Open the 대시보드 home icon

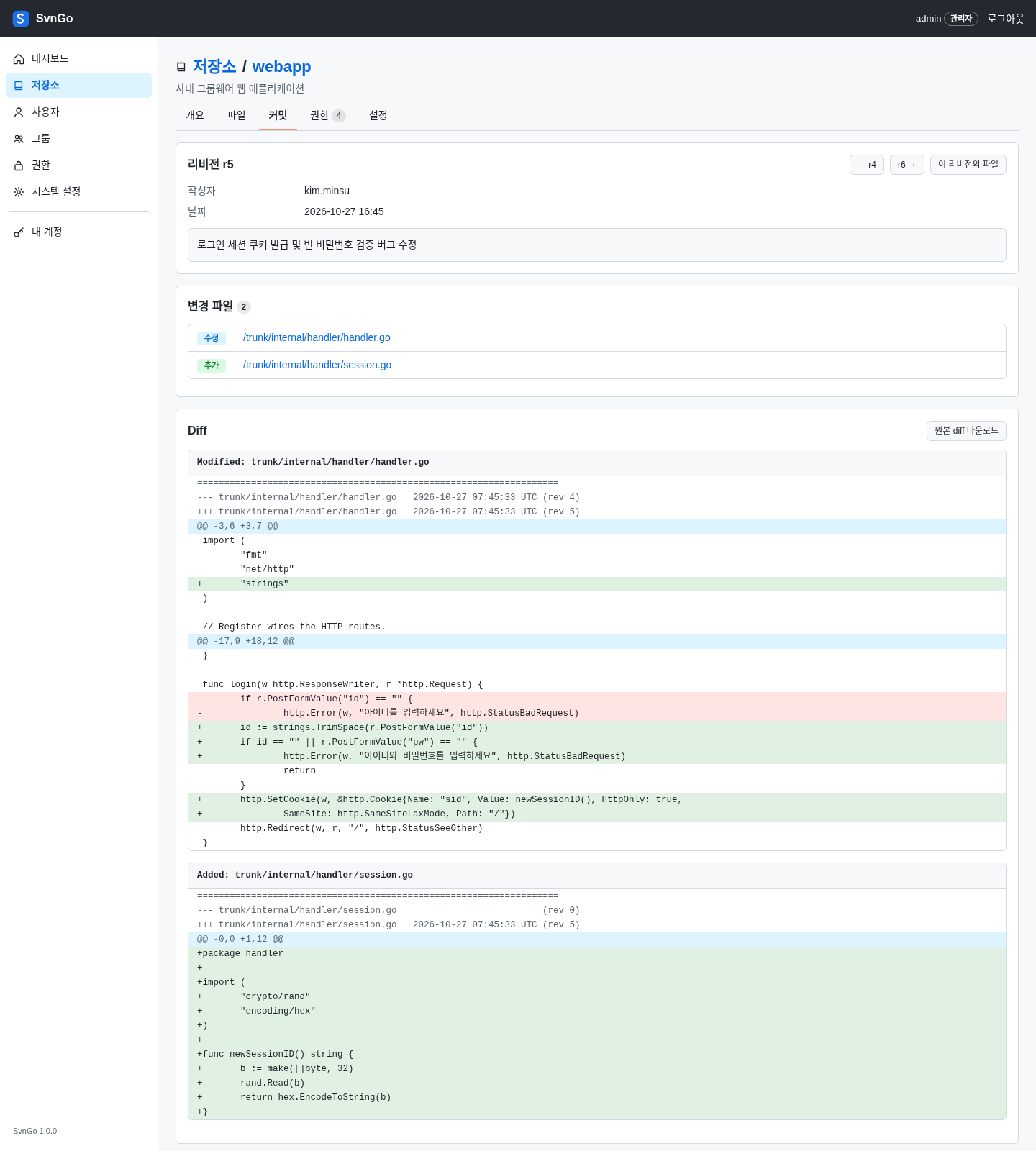click(x=19, y=59)
